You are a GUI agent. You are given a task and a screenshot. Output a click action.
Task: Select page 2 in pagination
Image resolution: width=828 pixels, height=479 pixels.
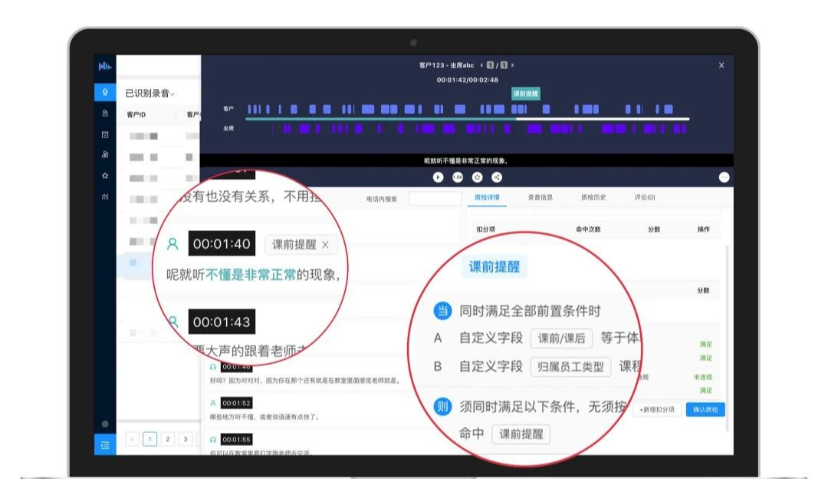167,439
